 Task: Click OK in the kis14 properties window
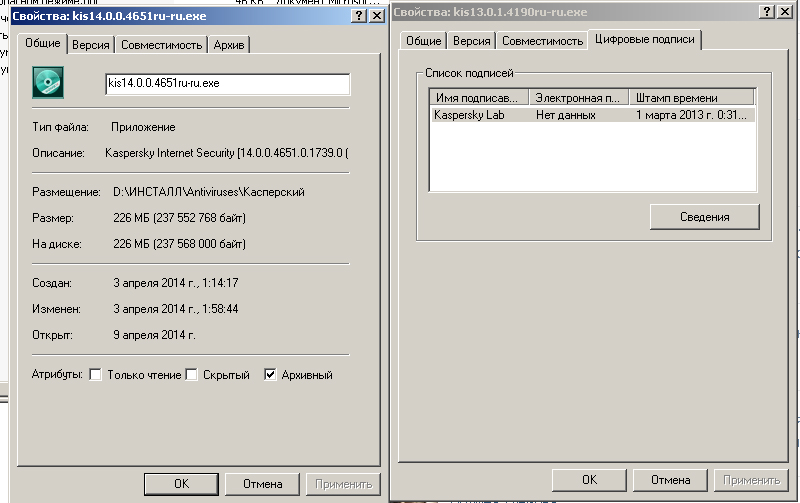(x=182, y=484)
